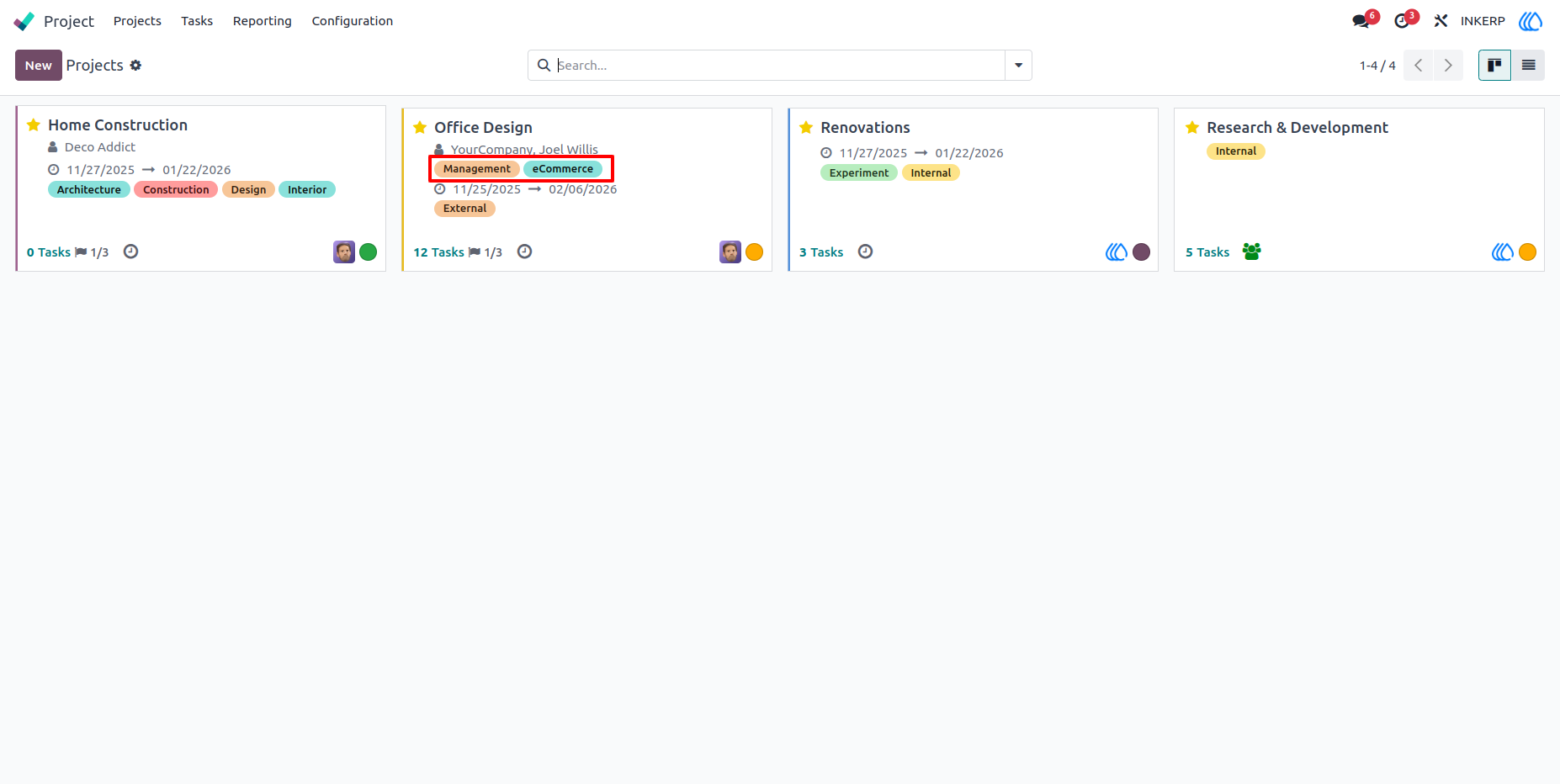Go to previous page of projects

pyautogui.click(x=1418, y=66)
